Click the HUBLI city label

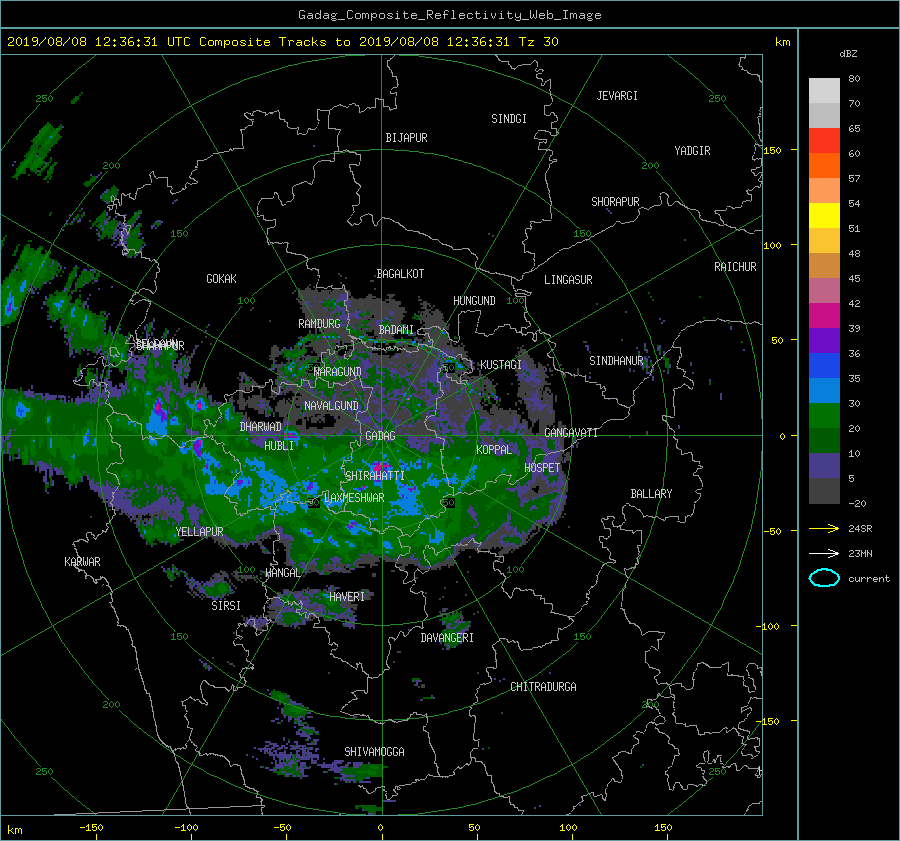click(x=279, y=445)
